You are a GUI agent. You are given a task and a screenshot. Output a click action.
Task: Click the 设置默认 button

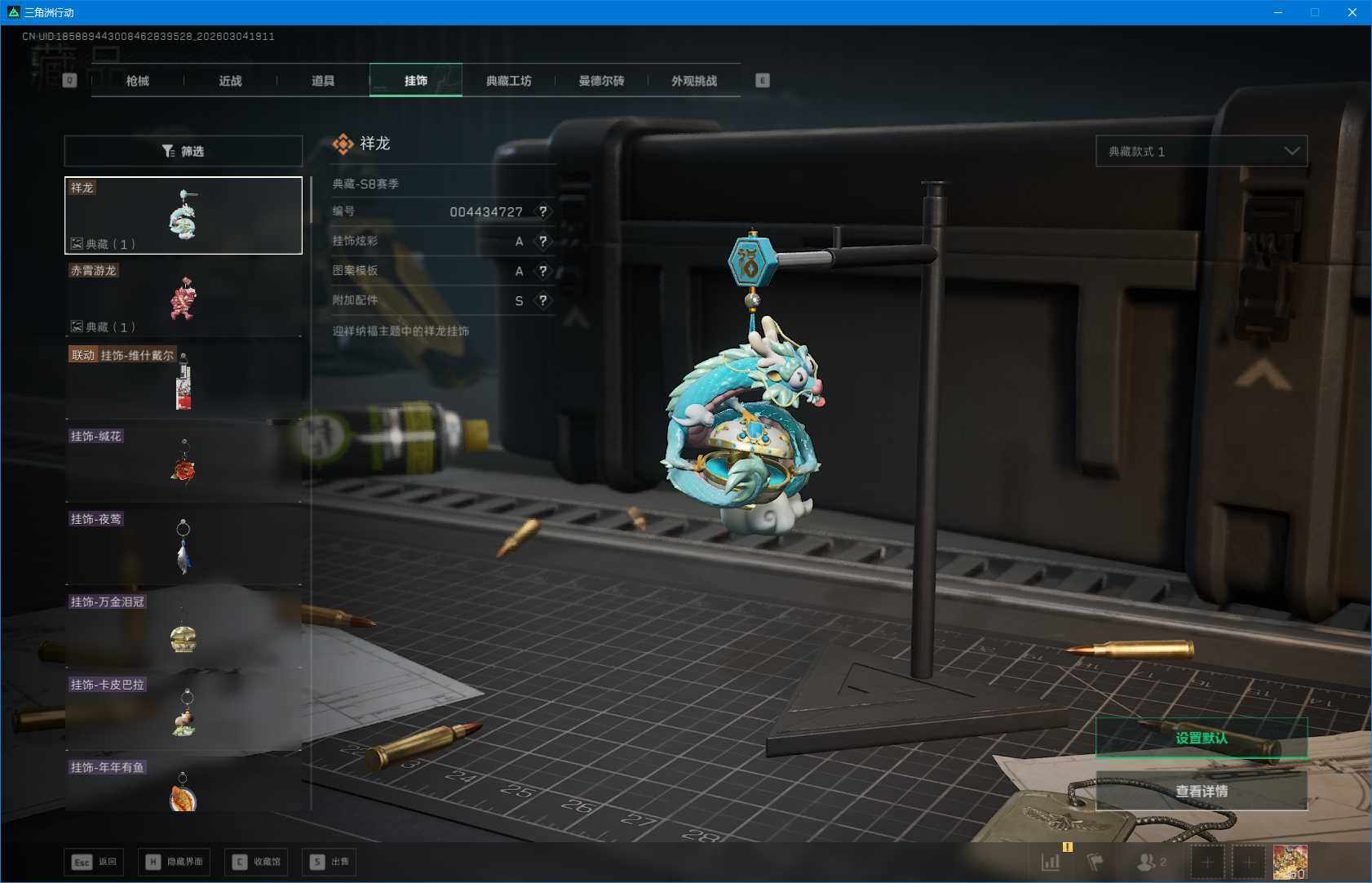click(1201, 738)
